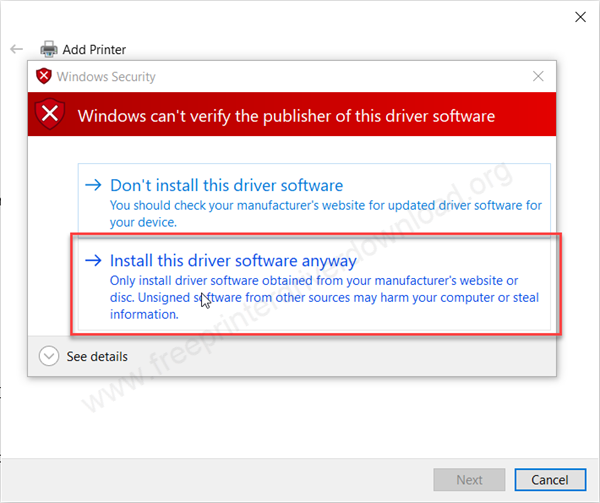Click the See details label

[97, 356]
